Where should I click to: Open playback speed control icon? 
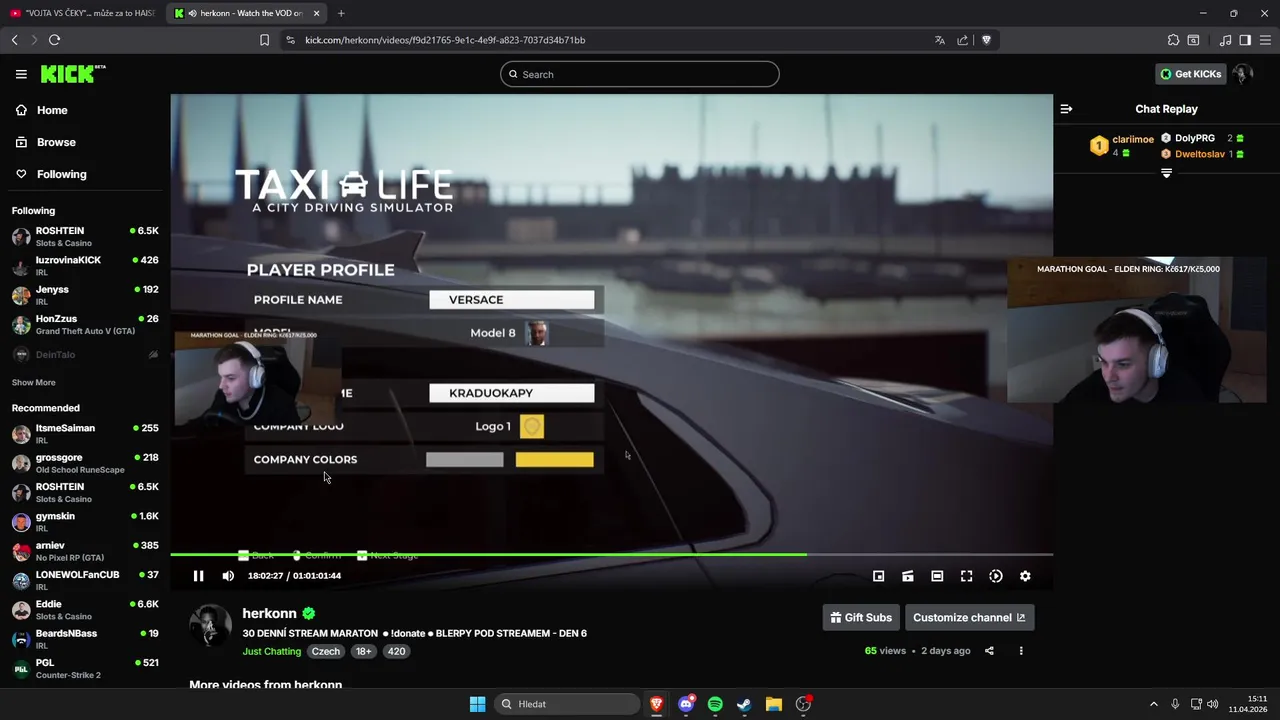996,576
